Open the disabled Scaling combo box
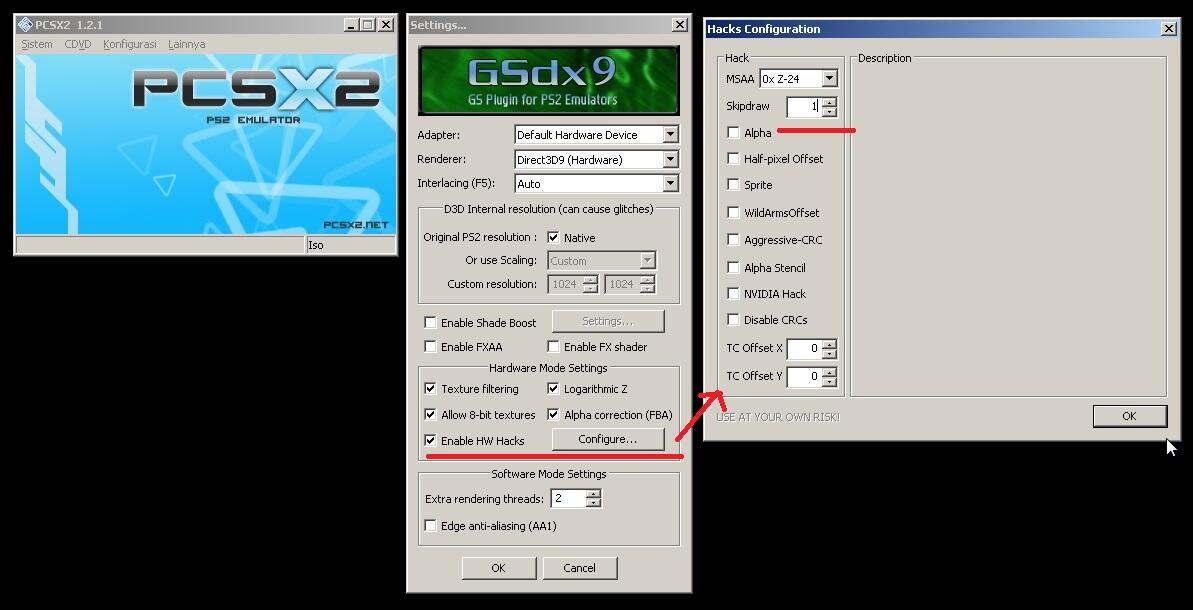This screenshot has height=610, width=1193. pos(601,261)
